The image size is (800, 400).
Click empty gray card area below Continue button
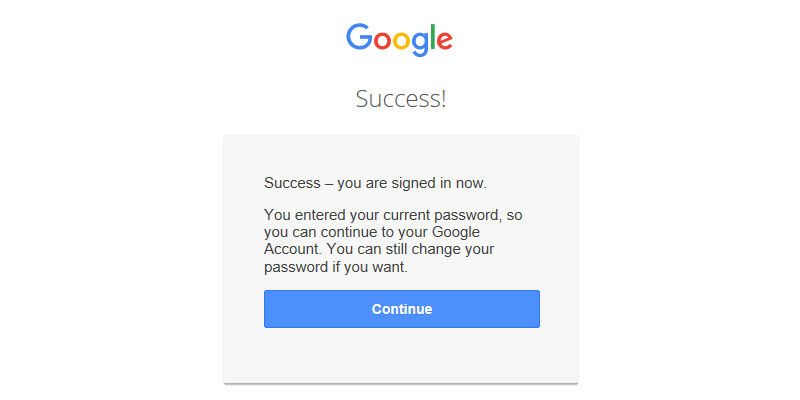[401, 355]
